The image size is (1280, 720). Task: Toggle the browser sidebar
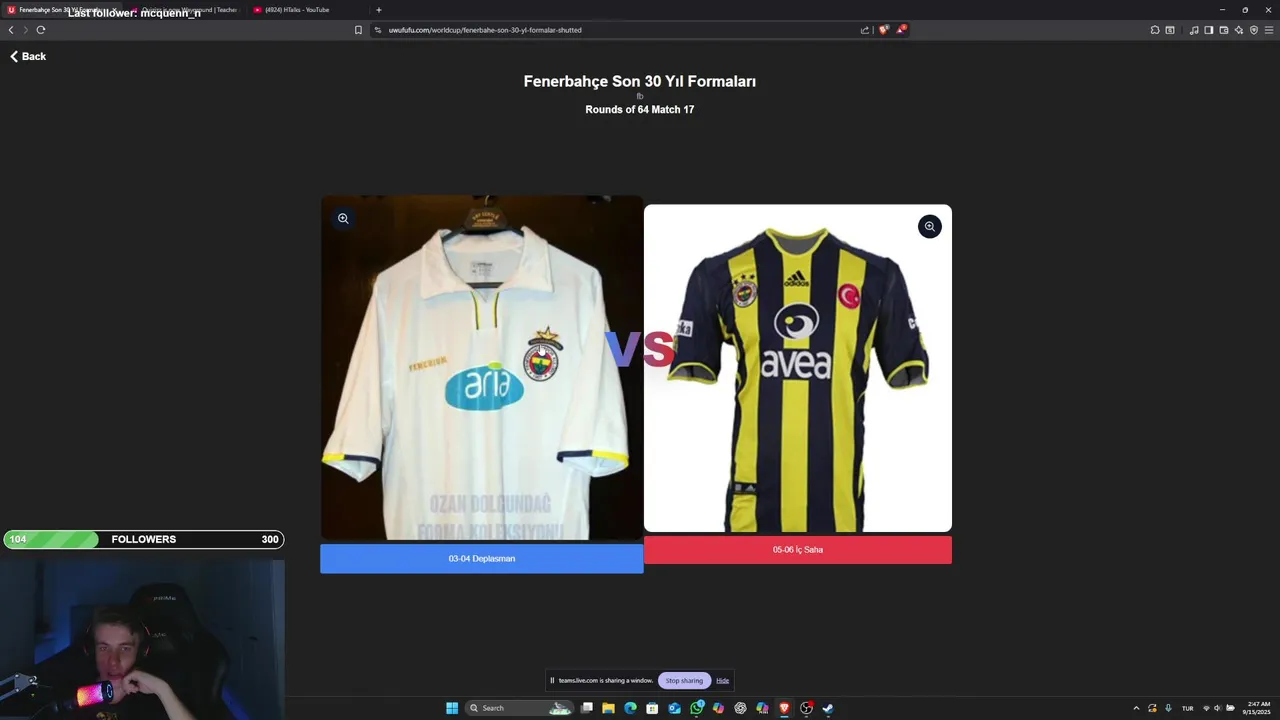click(1209, 30)
